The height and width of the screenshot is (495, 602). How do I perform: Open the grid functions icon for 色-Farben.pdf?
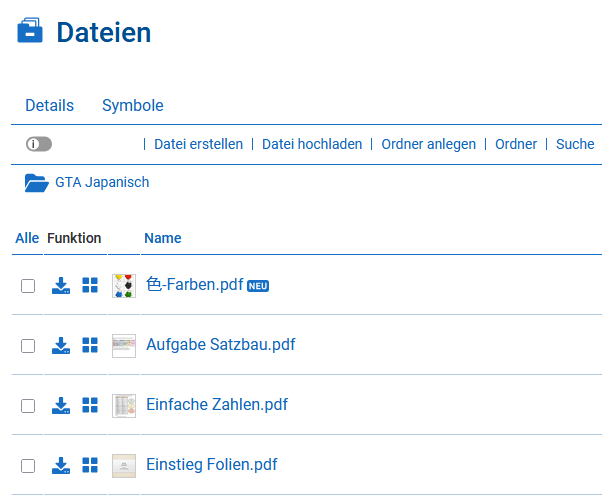90,286
